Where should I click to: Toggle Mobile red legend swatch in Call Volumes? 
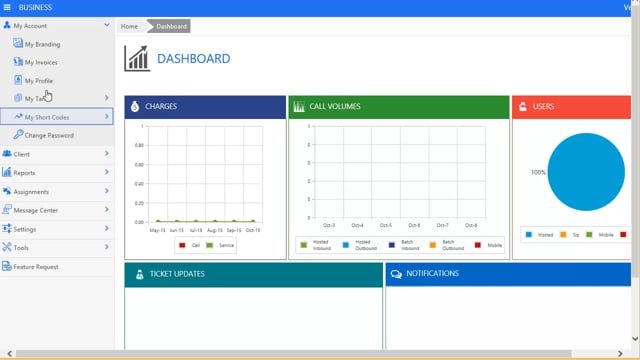pos(478,245)
